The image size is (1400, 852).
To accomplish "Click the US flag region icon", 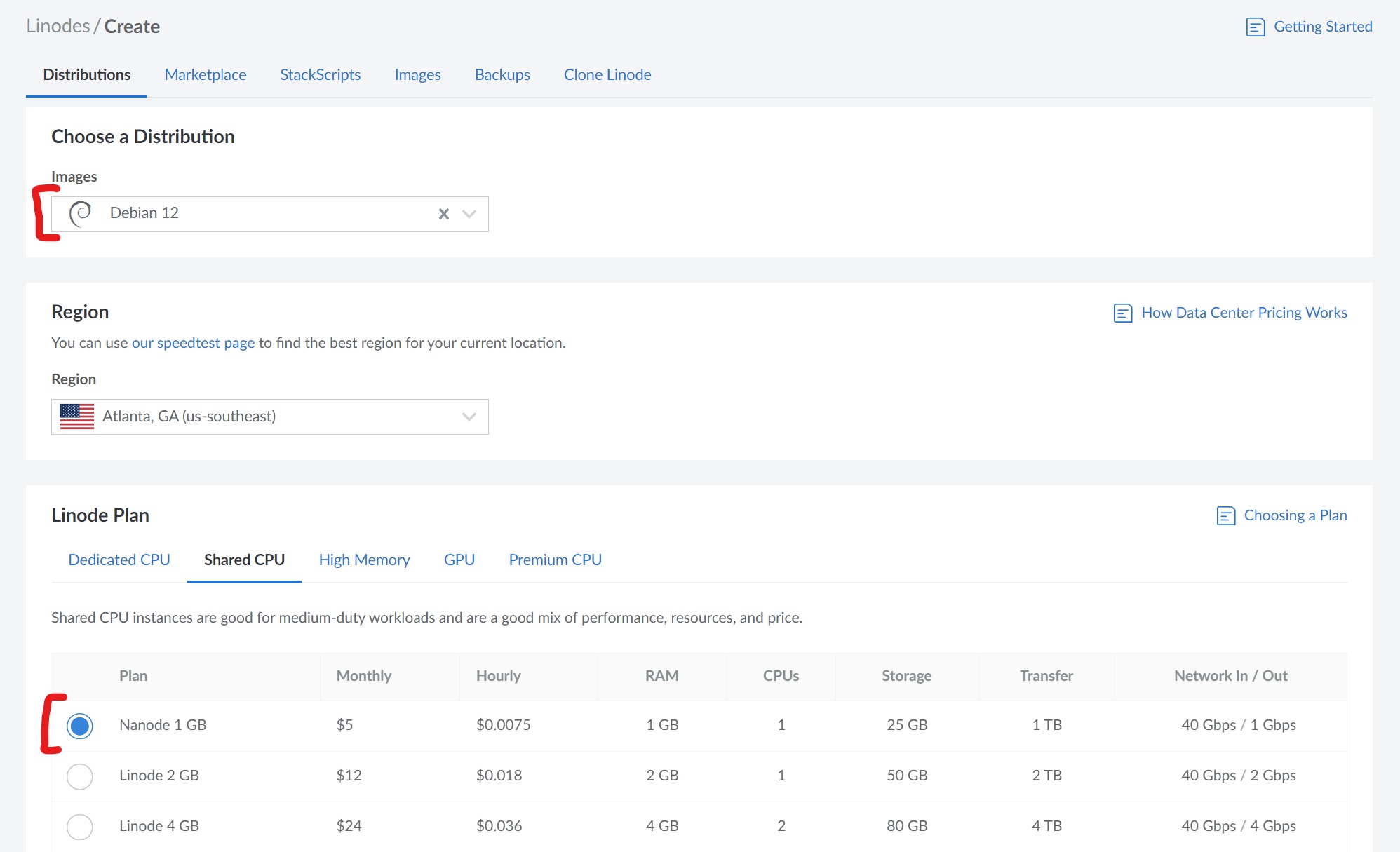I will coord(77,417).
